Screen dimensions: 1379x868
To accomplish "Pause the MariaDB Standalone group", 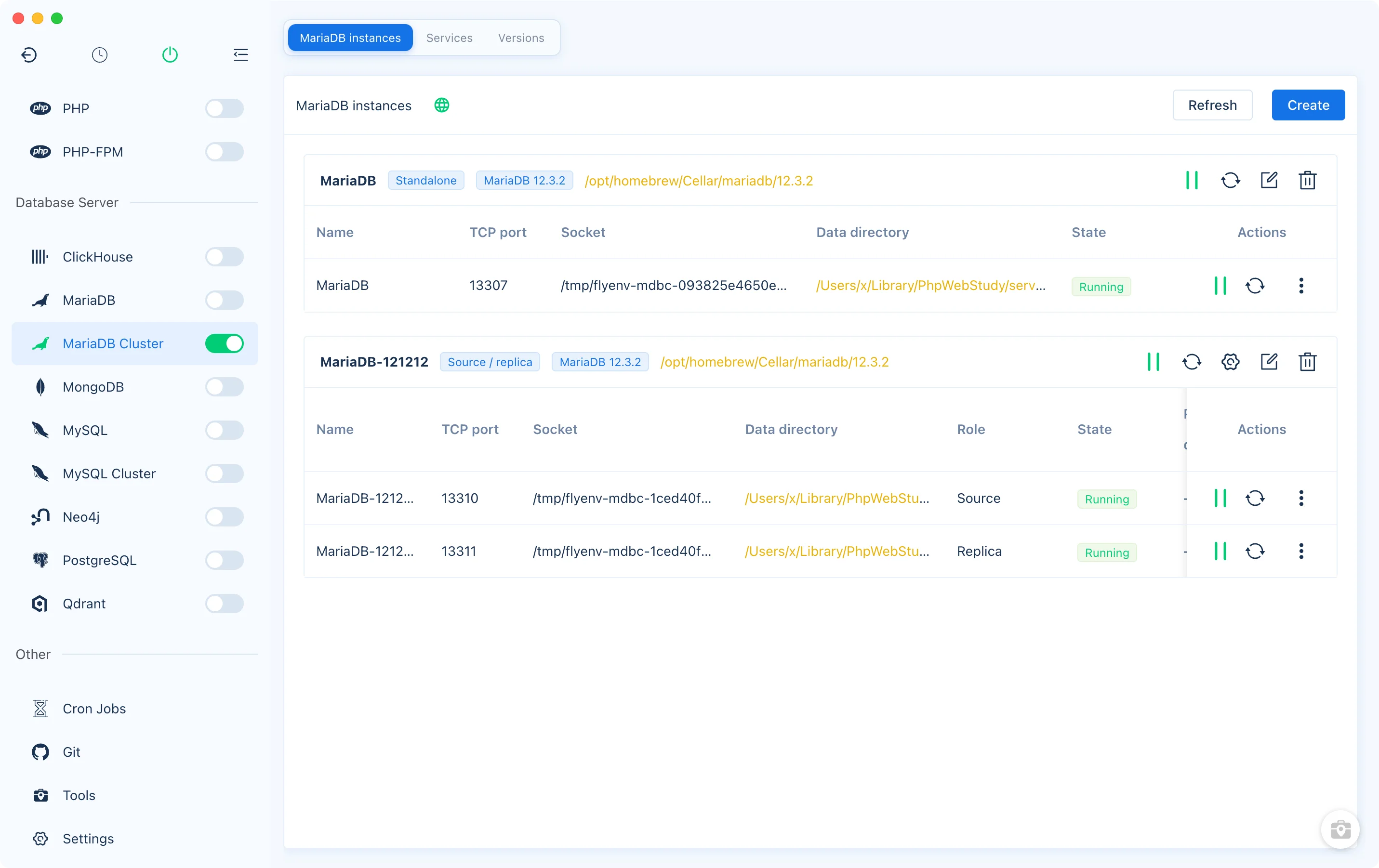I will [x=1192, y=180].
